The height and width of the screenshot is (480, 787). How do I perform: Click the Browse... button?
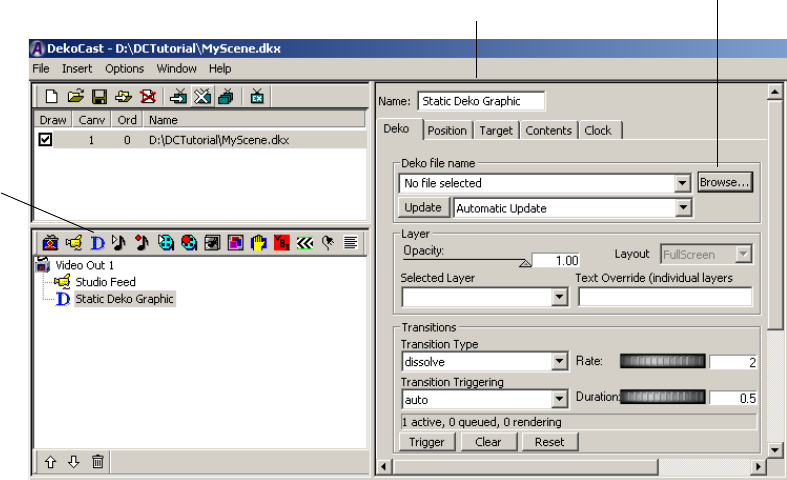(x=725, y=182)
